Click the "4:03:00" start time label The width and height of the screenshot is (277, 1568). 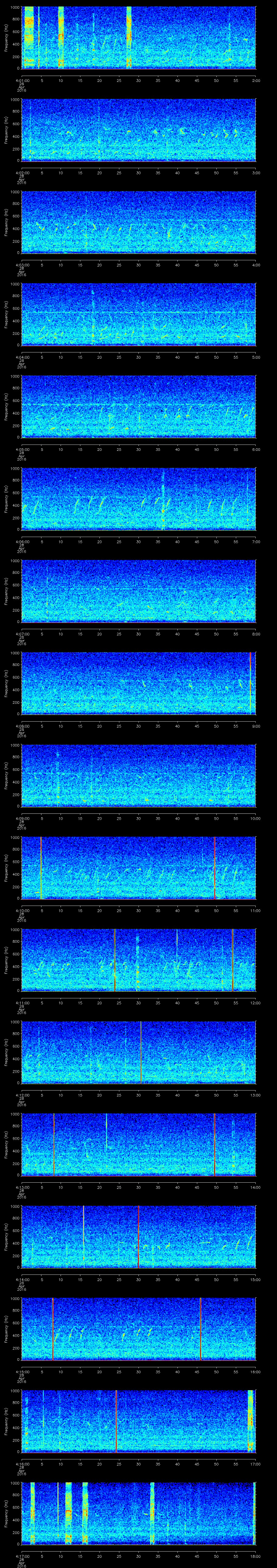click(22, 265)
